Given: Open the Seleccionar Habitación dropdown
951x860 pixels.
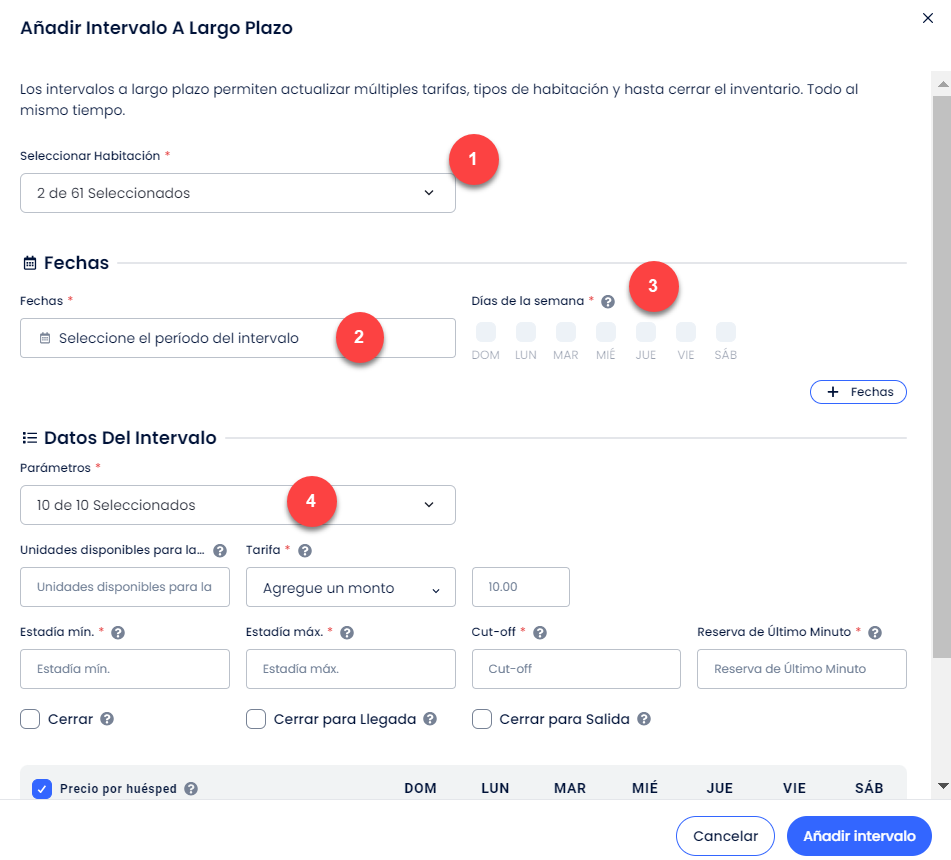Looking at the screenshot, I should (237, 193).
